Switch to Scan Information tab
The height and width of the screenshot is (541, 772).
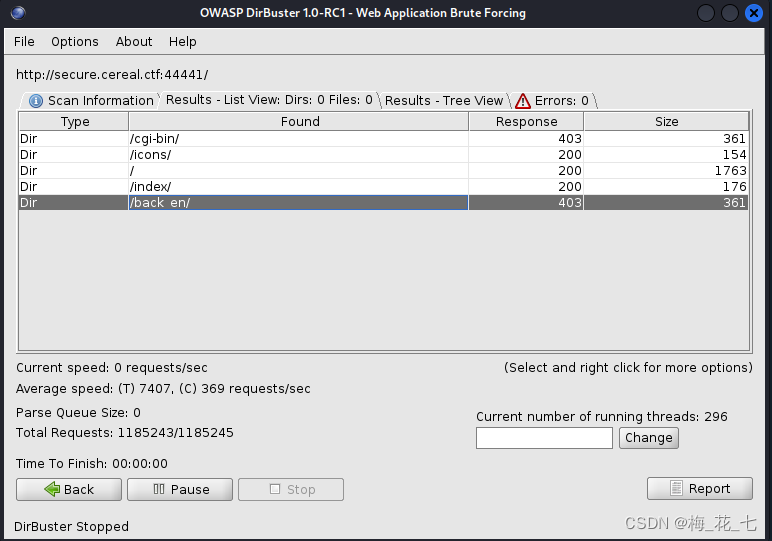click(x=91, y=100)
